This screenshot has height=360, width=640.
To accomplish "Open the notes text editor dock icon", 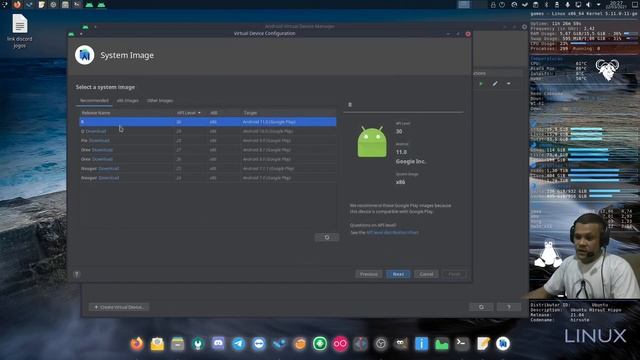I will pyautogui.click(x=483, y=344).
